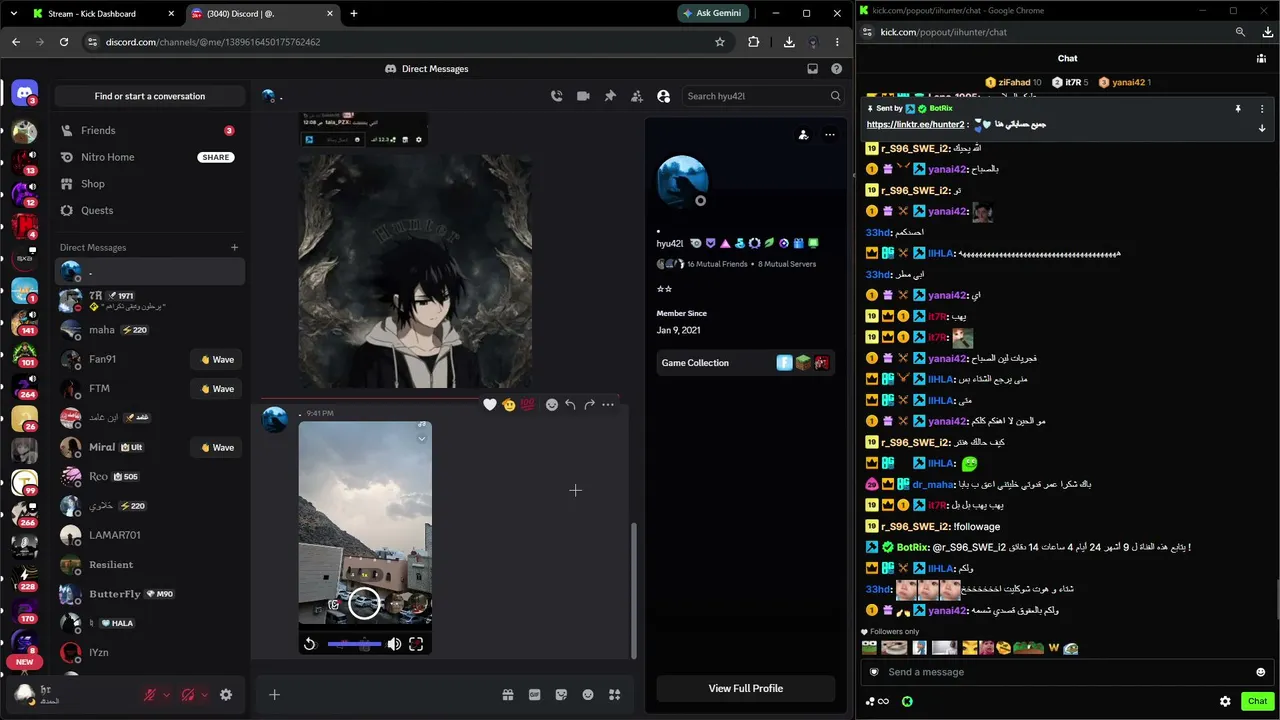This screenshot has height=720, width=1280.
Task: Wave at FTM in the DM list
Action: point(217,389)
